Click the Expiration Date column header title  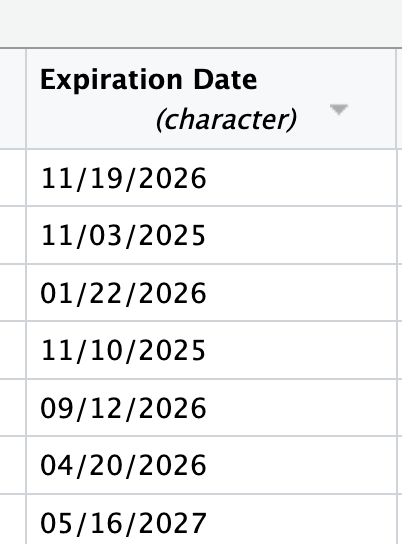pos(149,80)
